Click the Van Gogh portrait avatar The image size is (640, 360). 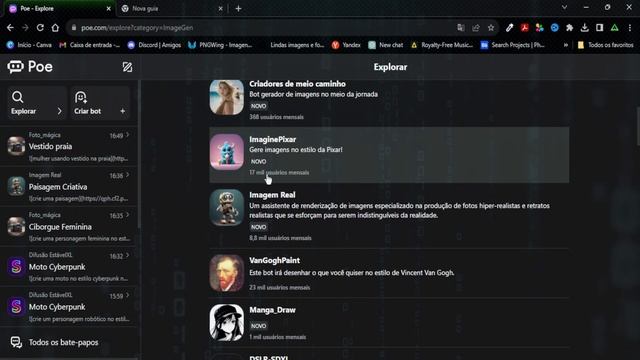[227, 273]
